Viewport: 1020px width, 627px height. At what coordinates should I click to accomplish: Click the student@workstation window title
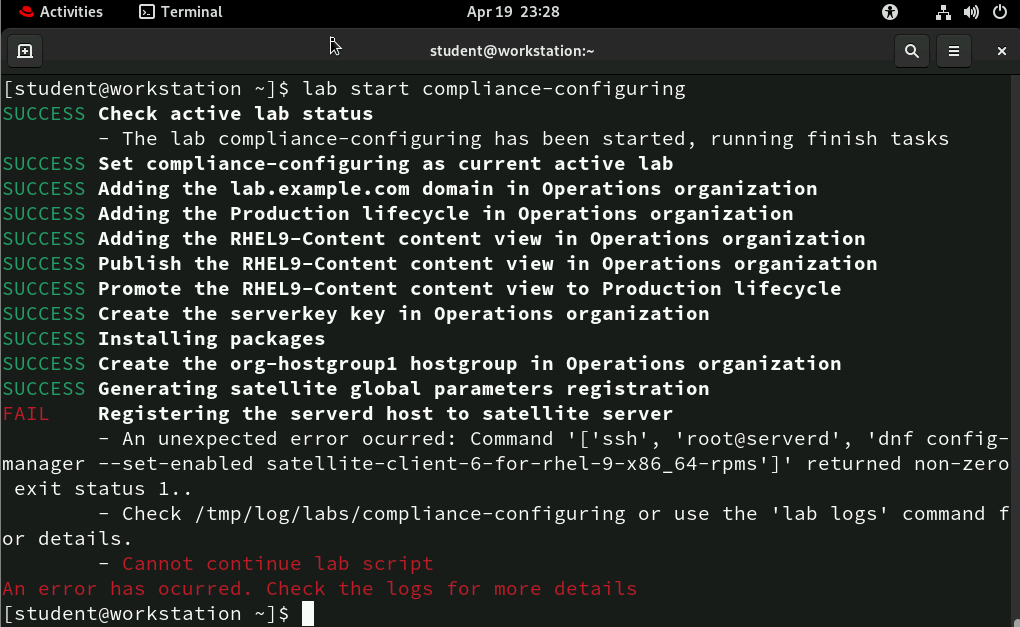point(512,51)
